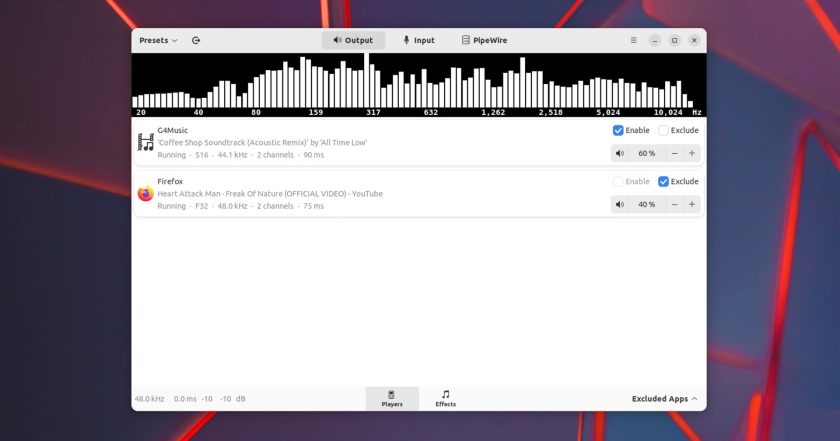Screen dimensions: 840x441
Task: Click the Firefox app icon
Action: pyautogui.click(x=145, y=193)
